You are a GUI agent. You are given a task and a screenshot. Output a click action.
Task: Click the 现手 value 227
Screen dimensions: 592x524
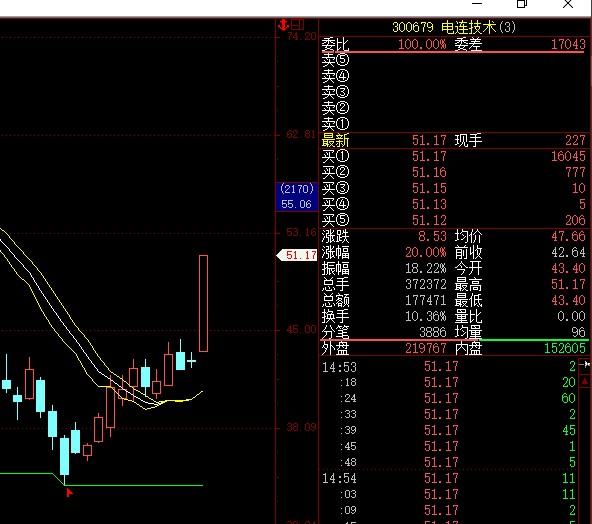[x=575, y=140]
